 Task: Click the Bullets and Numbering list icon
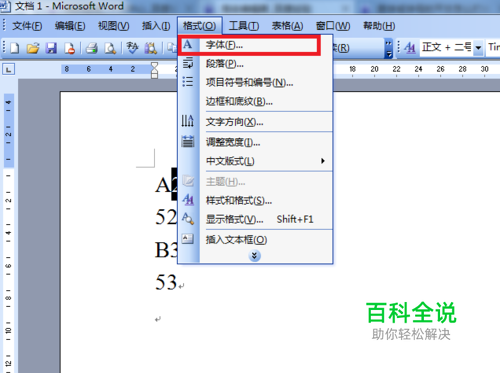tap(188, 82)
